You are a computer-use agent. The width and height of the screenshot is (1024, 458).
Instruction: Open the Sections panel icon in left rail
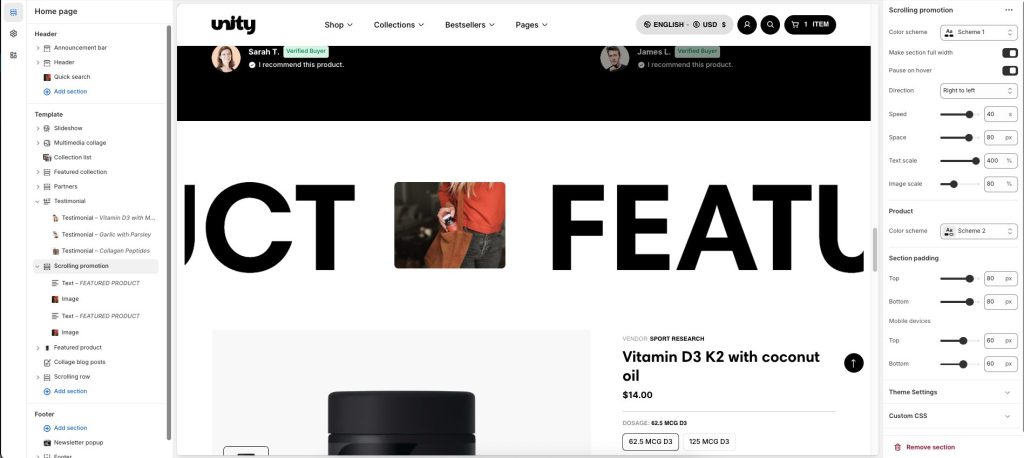pyautogui.click(x=13, y=12)
